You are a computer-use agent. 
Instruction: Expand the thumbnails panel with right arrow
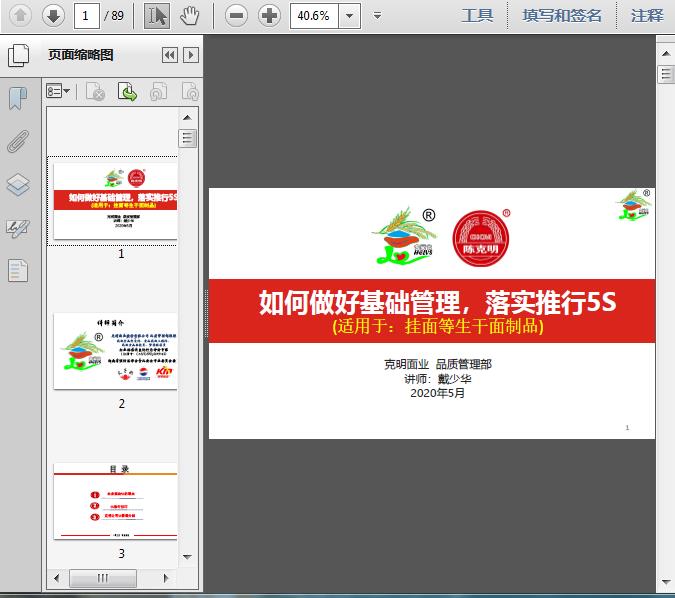(x=191, y=55)
